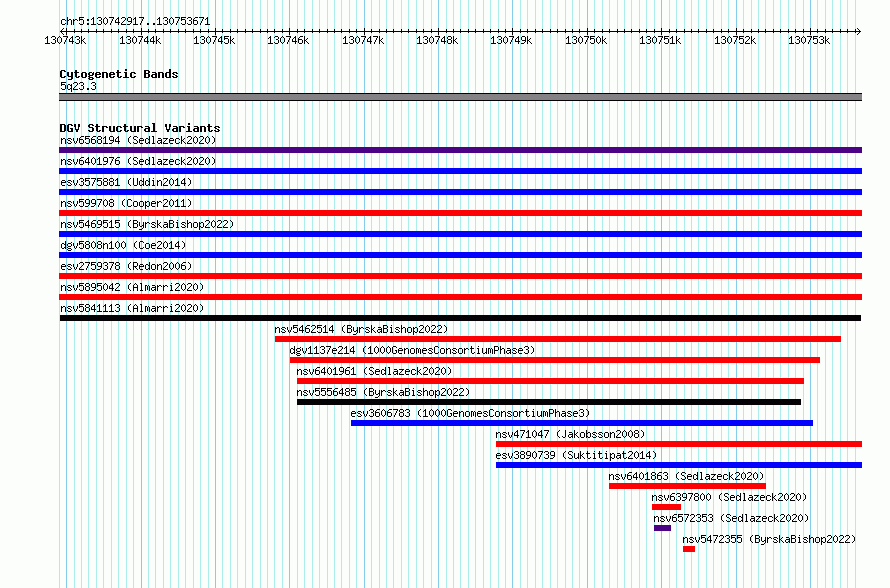Open esv3606783 (1000GenomesConsortiumPhase3) label

(x=471, y=413)
